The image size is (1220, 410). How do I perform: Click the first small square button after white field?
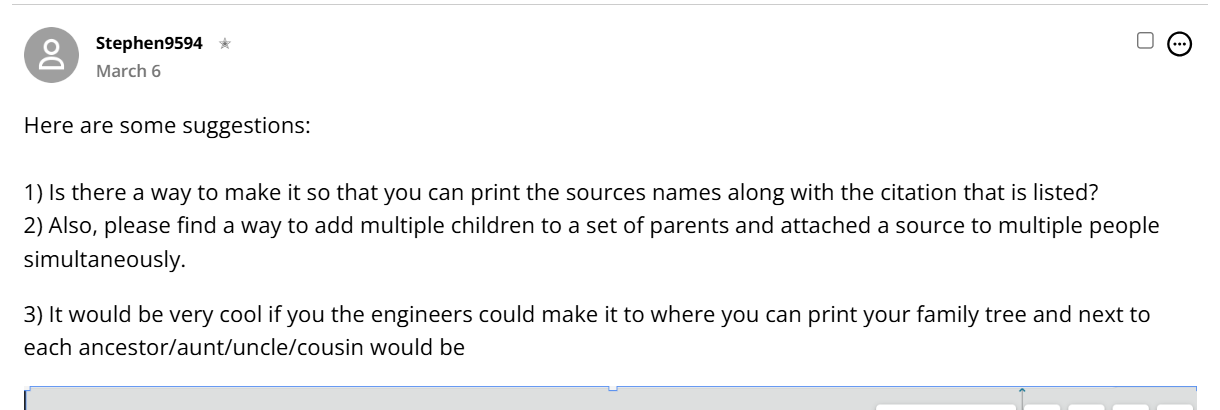point(1041,407)
